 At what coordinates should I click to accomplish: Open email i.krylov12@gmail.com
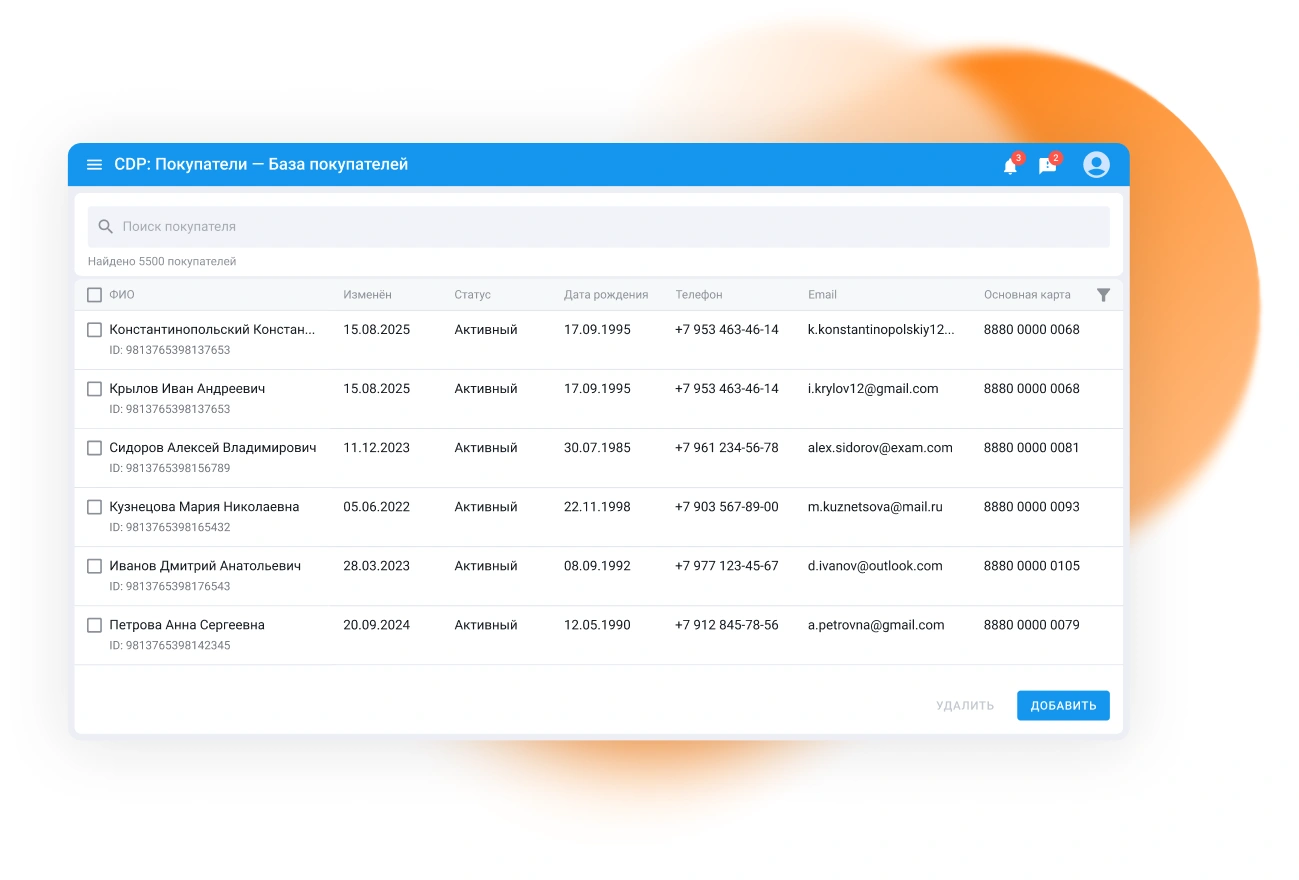pos(872,389)
